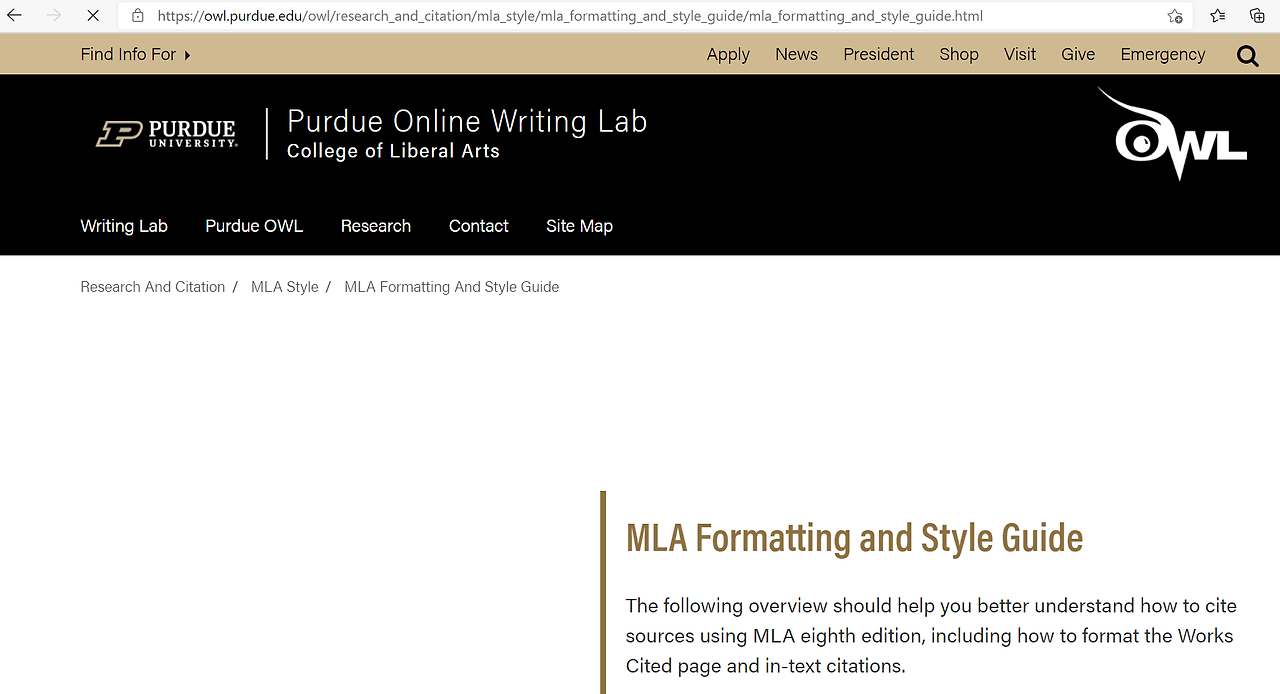
Task: Click the OWL logo
Action: coord(1172,134)
